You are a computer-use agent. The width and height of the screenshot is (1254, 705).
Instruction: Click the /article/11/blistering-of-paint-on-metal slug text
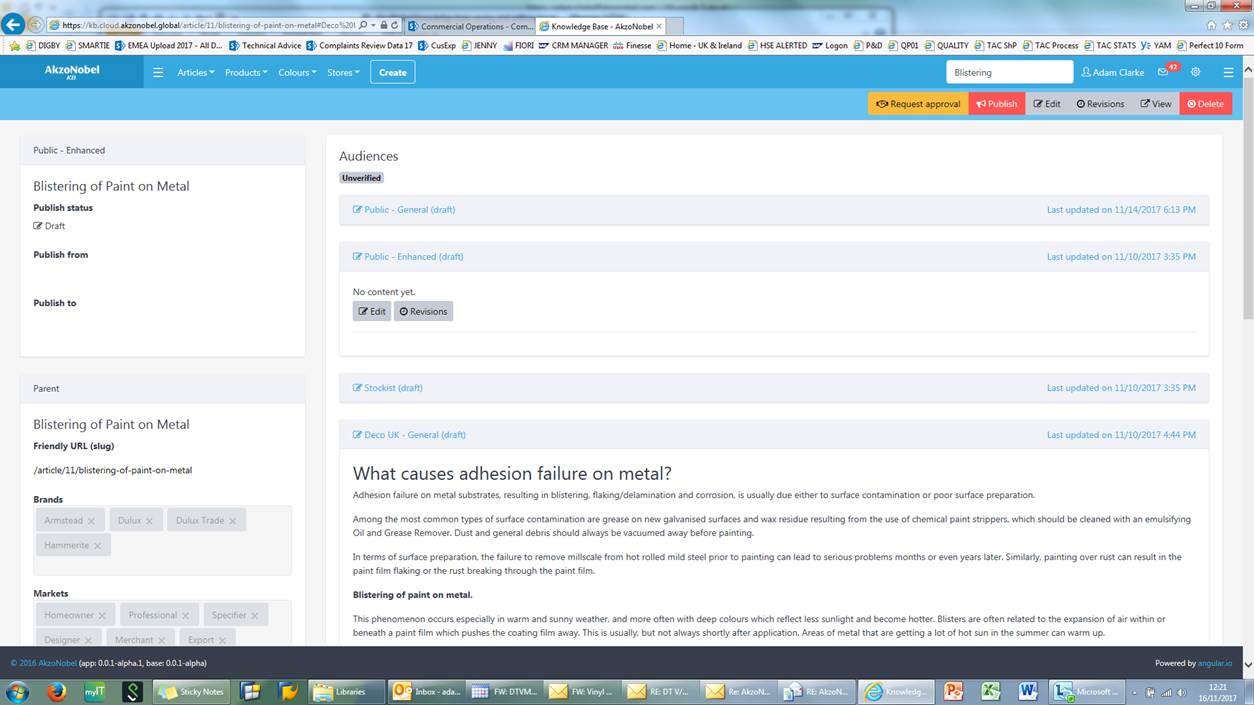[112, 470]
